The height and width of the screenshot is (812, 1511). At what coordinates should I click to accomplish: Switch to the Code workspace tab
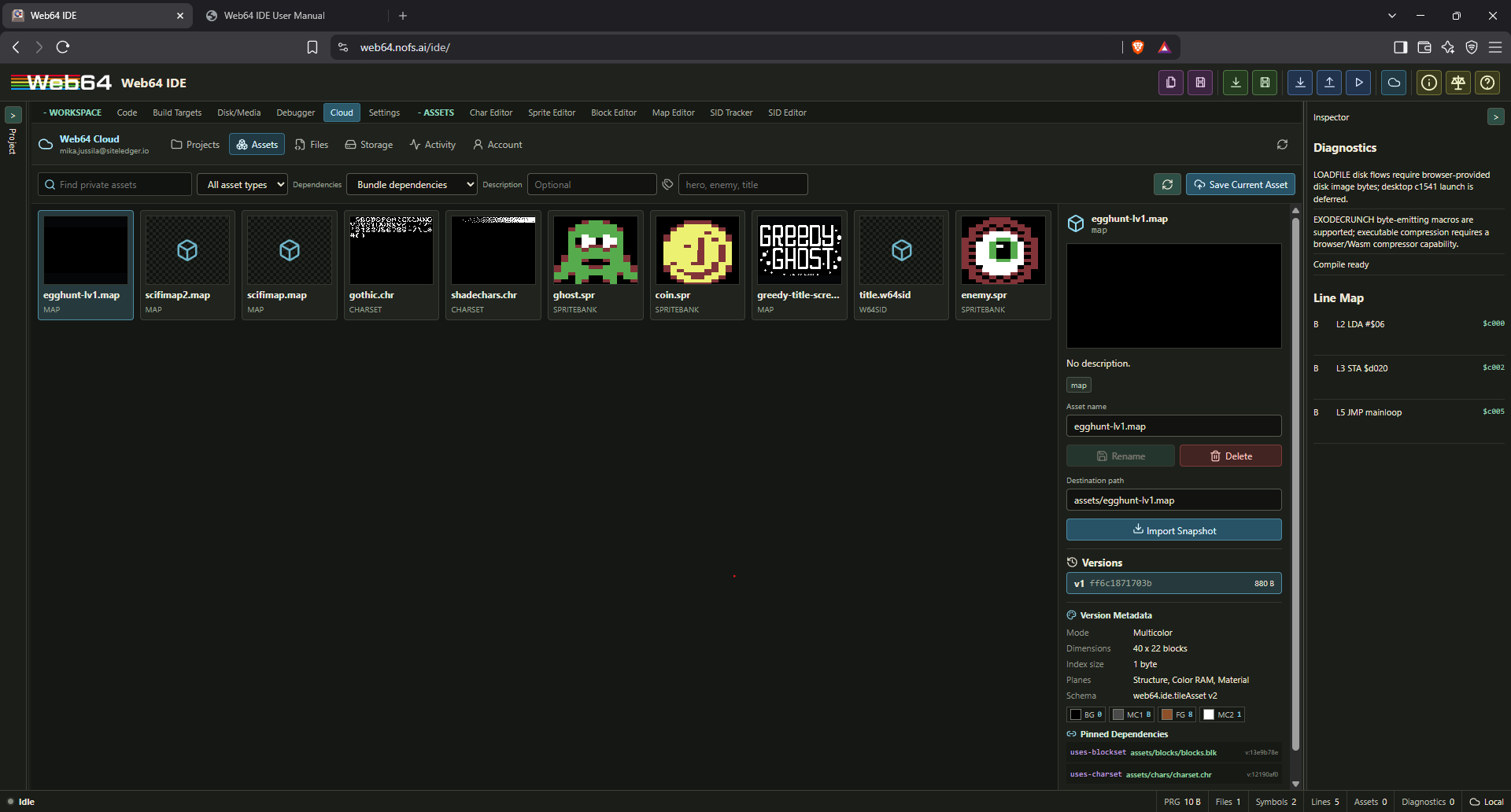click(x=127, y=113)
